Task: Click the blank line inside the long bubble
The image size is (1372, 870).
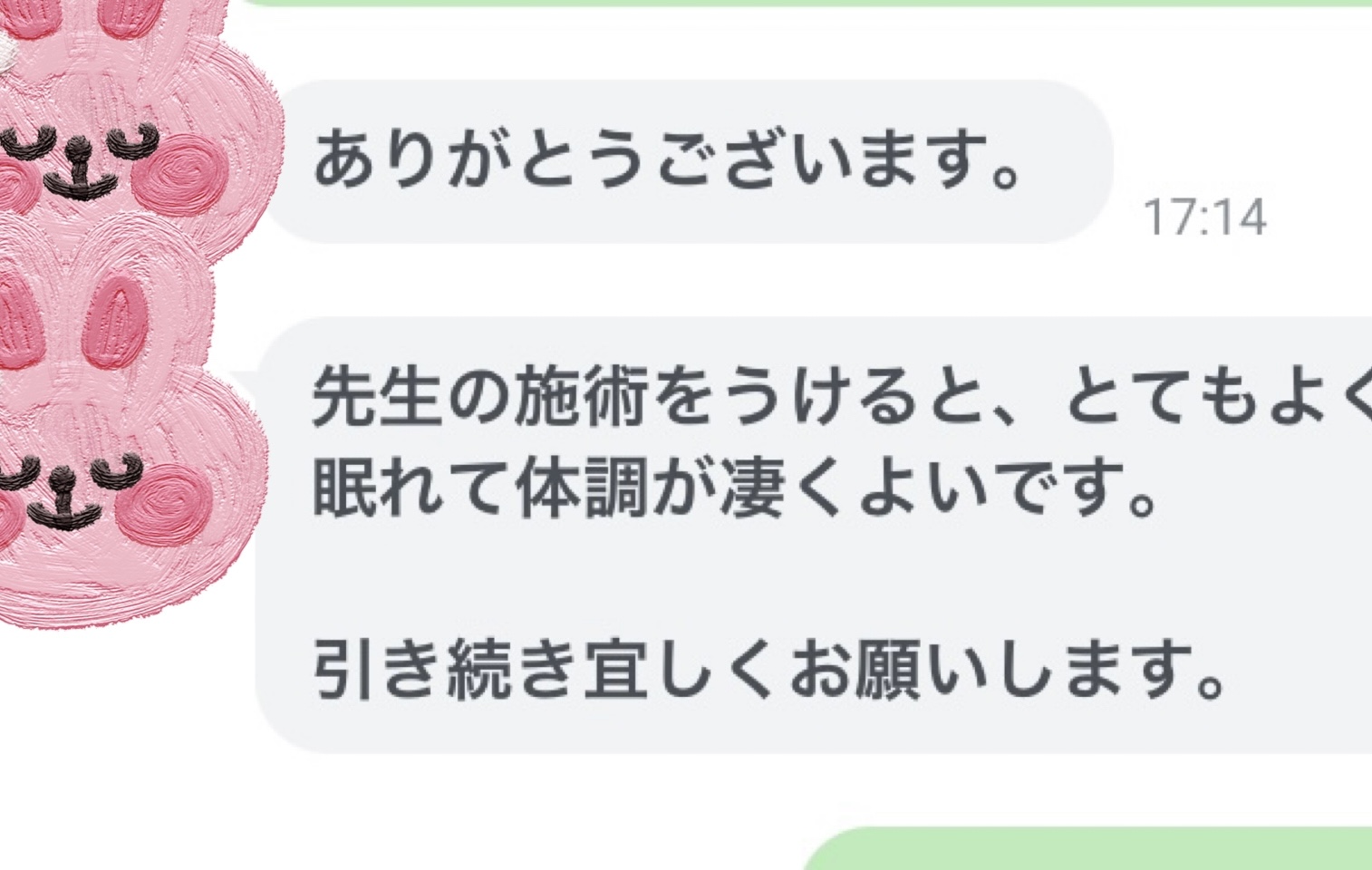Action: (816, 580)
